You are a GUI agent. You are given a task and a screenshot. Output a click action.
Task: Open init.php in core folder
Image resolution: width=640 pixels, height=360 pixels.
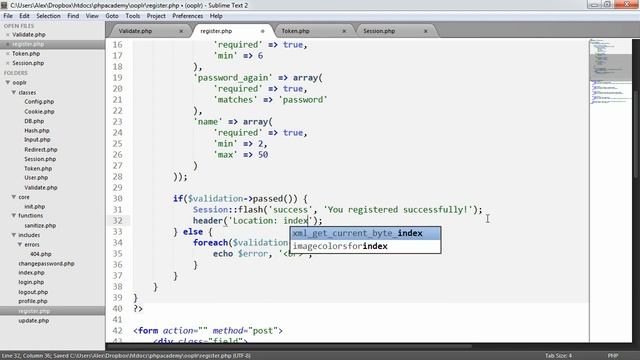click(35, 207)
